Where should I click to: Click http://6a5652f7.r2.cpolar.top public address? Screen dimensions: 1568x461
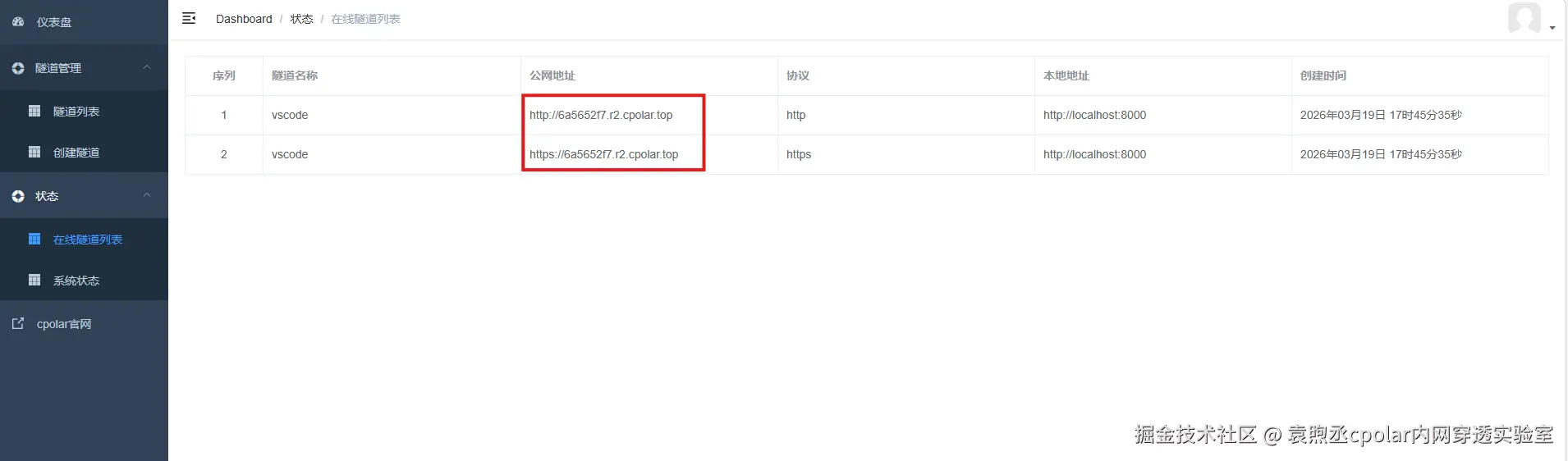click(x=601, y=115)
